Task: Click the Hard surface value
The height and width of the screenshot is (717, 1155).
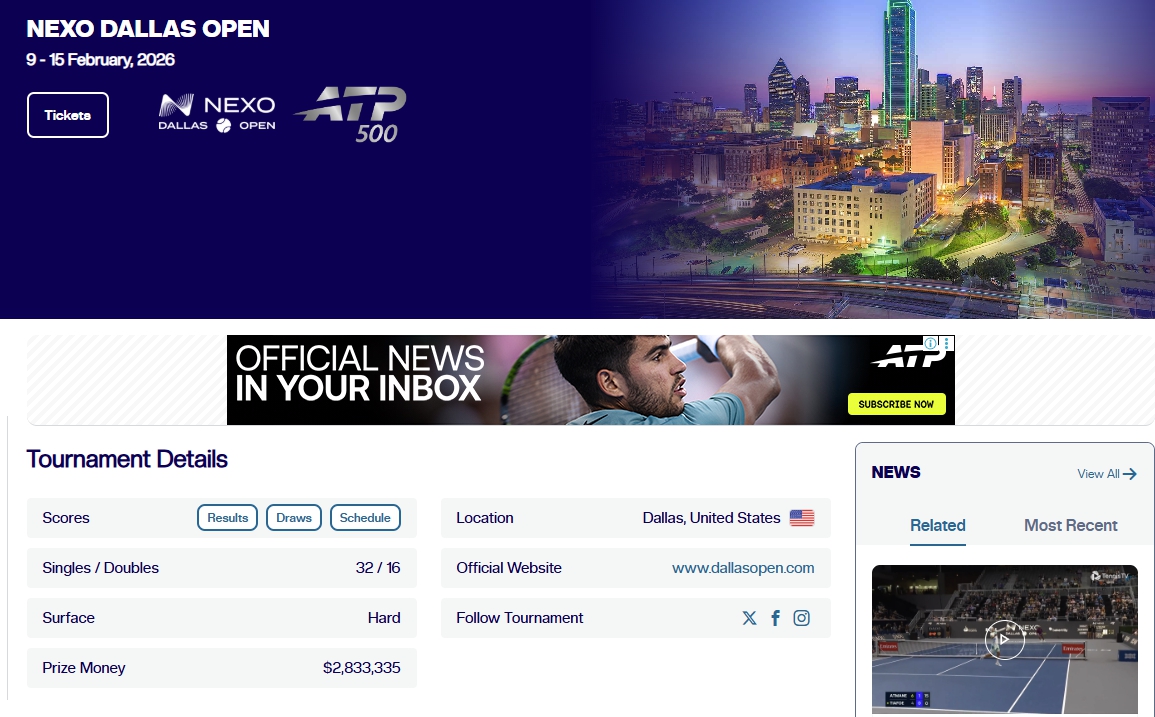Action: 384,618
